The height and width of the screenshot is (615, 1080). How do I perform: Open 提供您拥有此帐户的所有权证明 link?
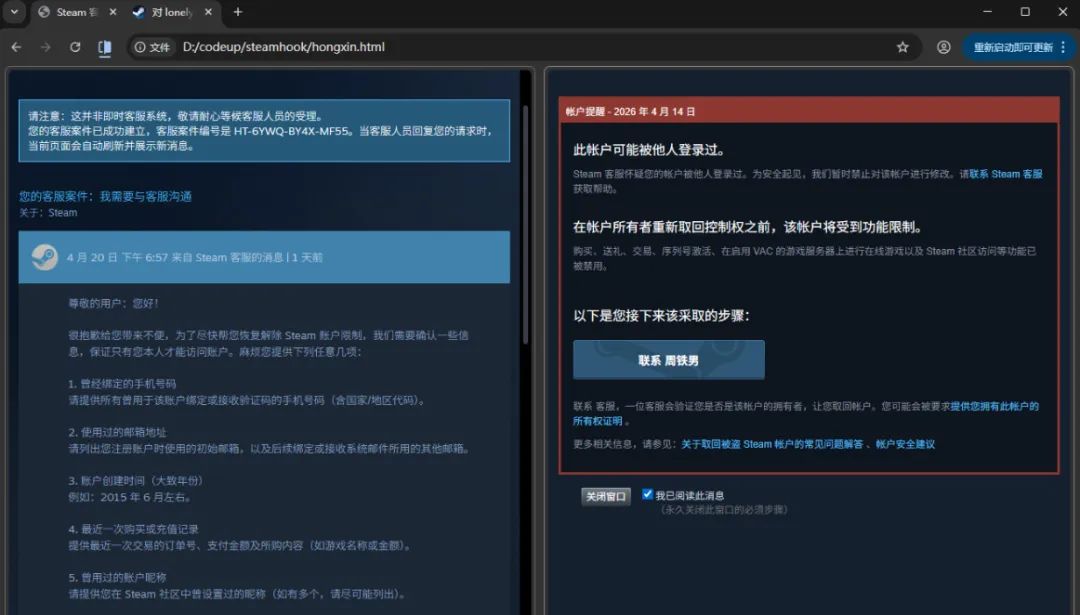pos(806,413)
